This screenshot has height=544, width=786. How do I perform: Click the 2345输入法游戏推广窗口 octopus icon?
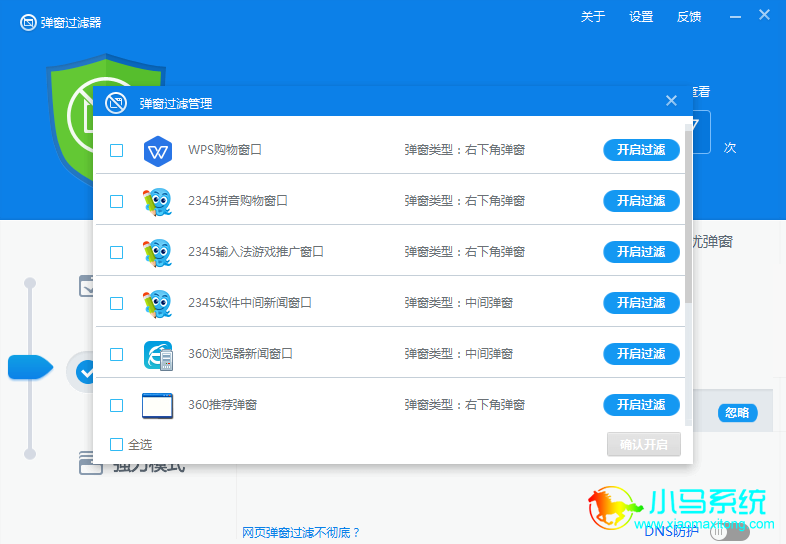(x=157, y=253)
